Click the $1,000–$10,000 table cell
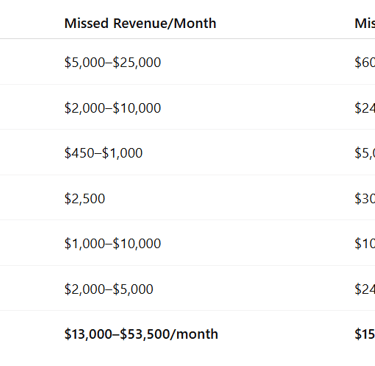Image resolution: width=375 pixels, height=366 pixels. point(113,243)
